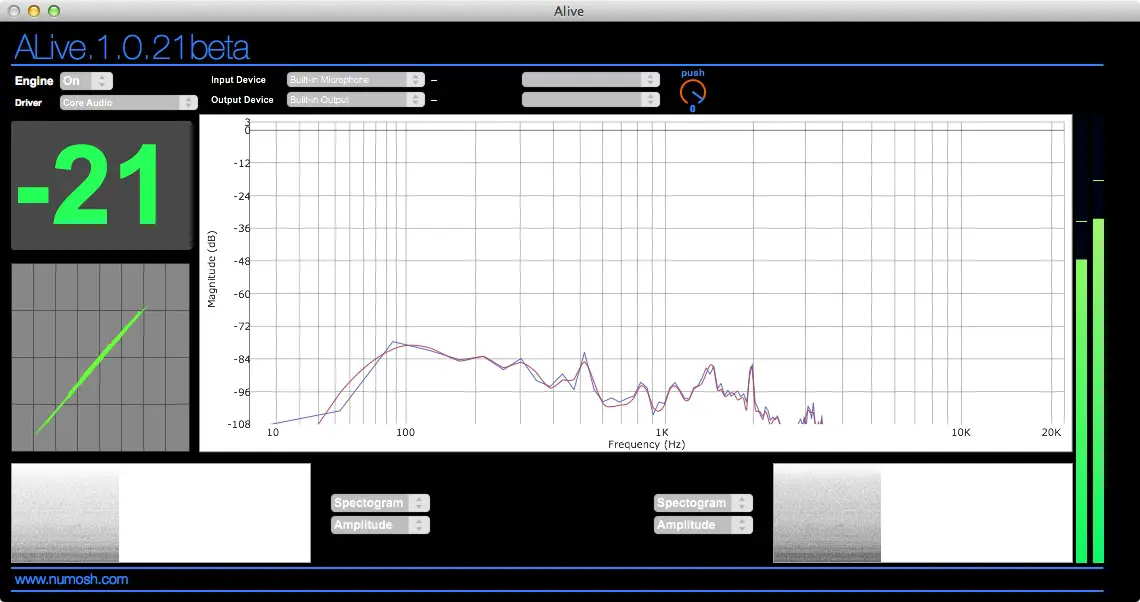The image size is (1140, 602).
Task: Click the -108 magnitude axis value
Action: pos(238,424)
